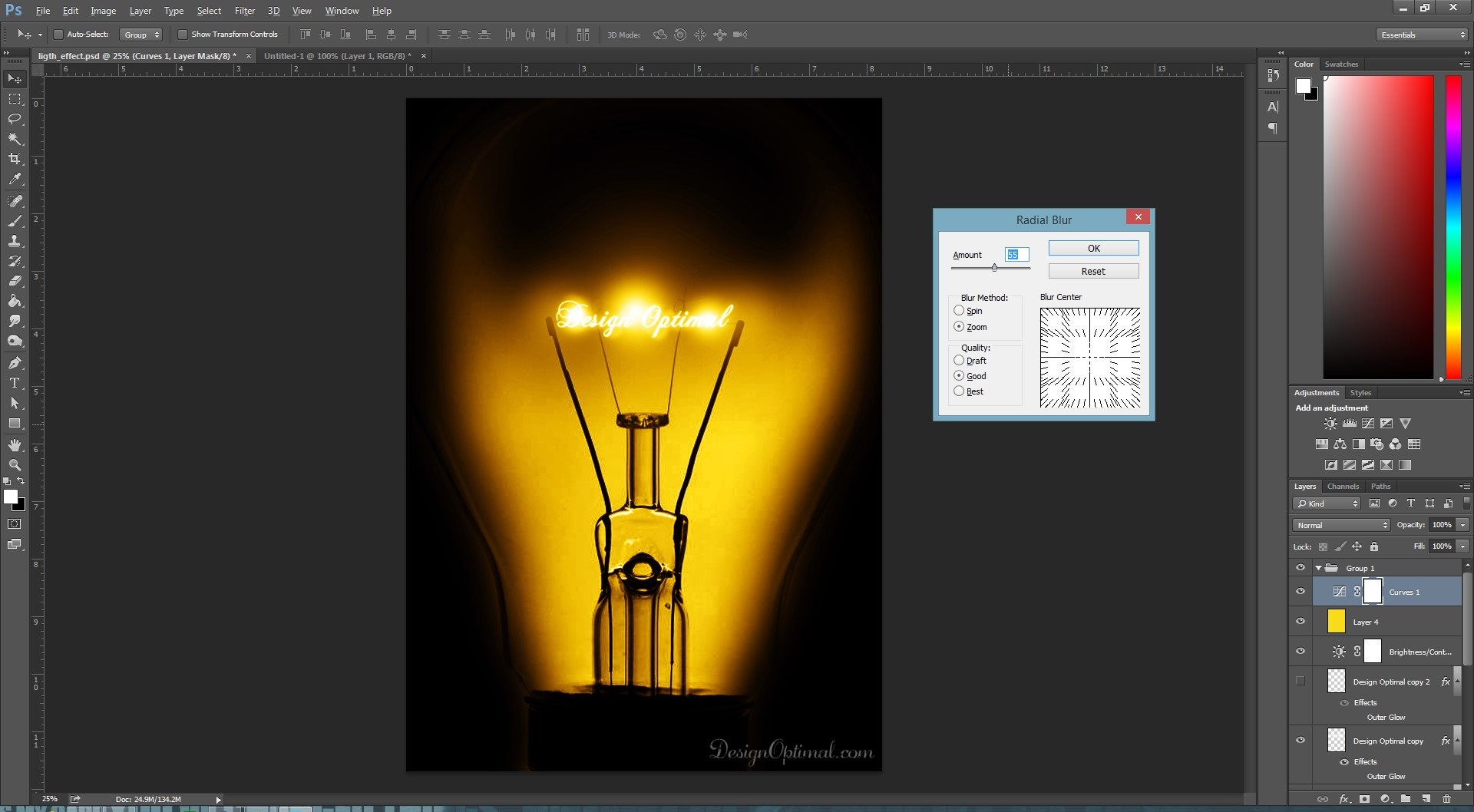The height and width of the screenshot is (812, 1474).
Task: Lock layer position icon
Action: [x=1357, y=546]
